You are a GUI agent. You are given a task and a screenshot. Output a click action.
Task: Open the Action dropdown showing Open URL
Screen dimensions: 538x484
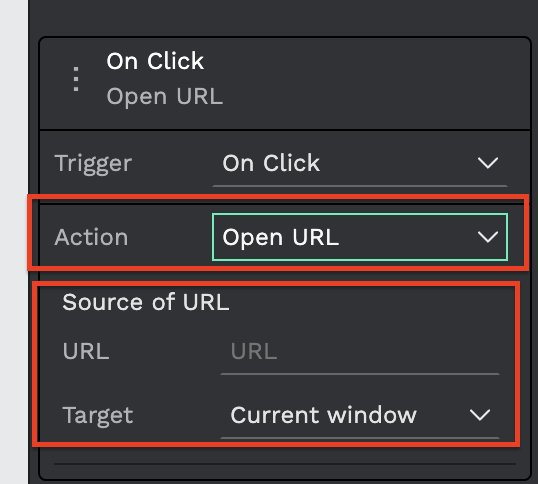click(360, 237)
